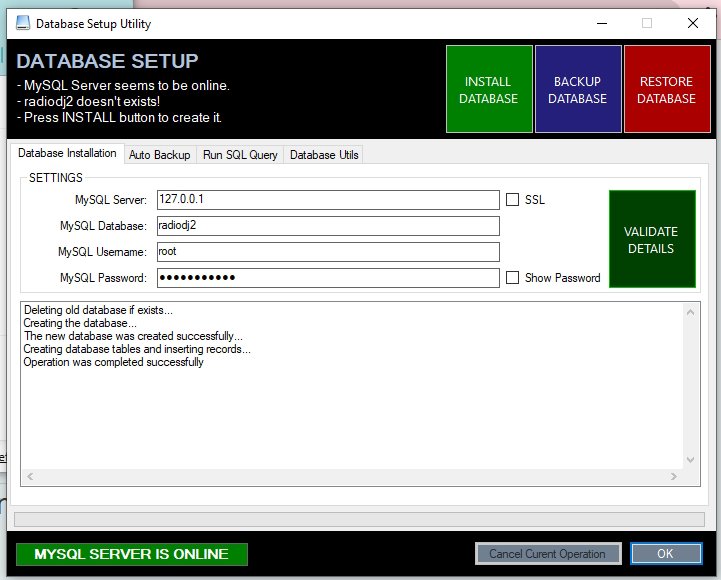
Task: Click the green INSTALL DATABASE button
Action: [489, 90]
